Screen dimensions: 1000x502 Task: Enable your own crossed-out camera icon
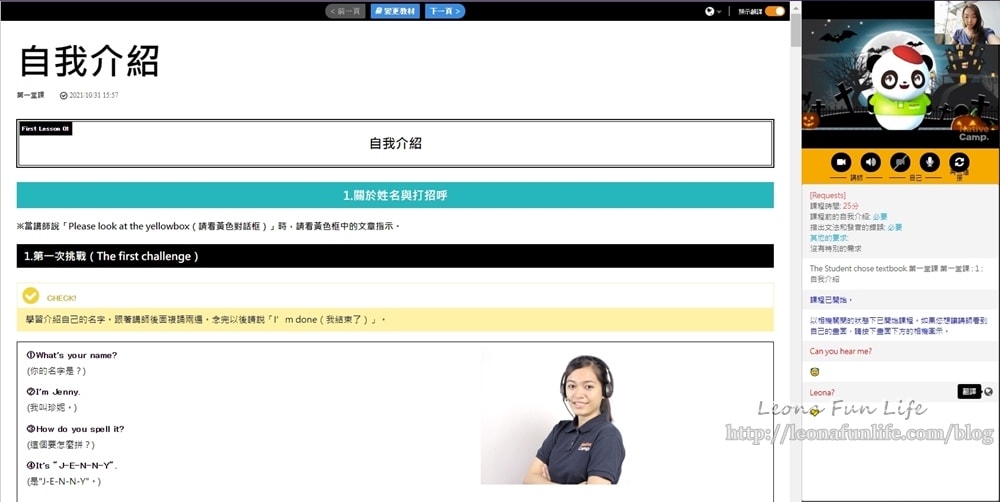(x=900, y=162)
